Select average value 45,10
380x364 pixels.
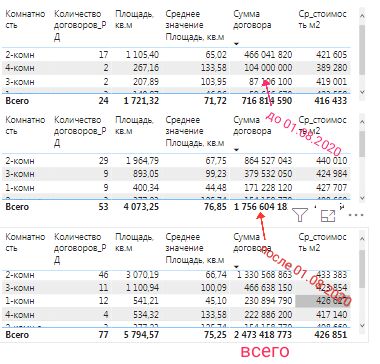(216, 301)
